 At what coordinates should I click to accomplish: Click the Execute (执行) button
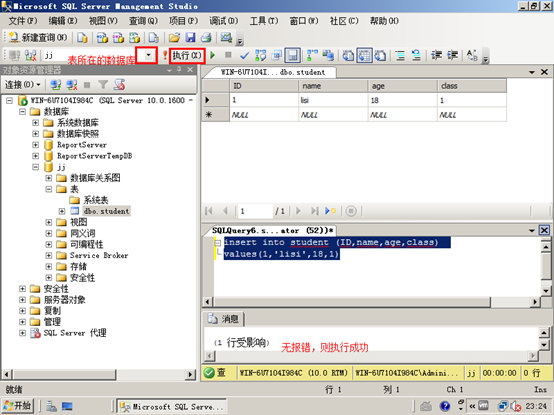tap(187, 55)
